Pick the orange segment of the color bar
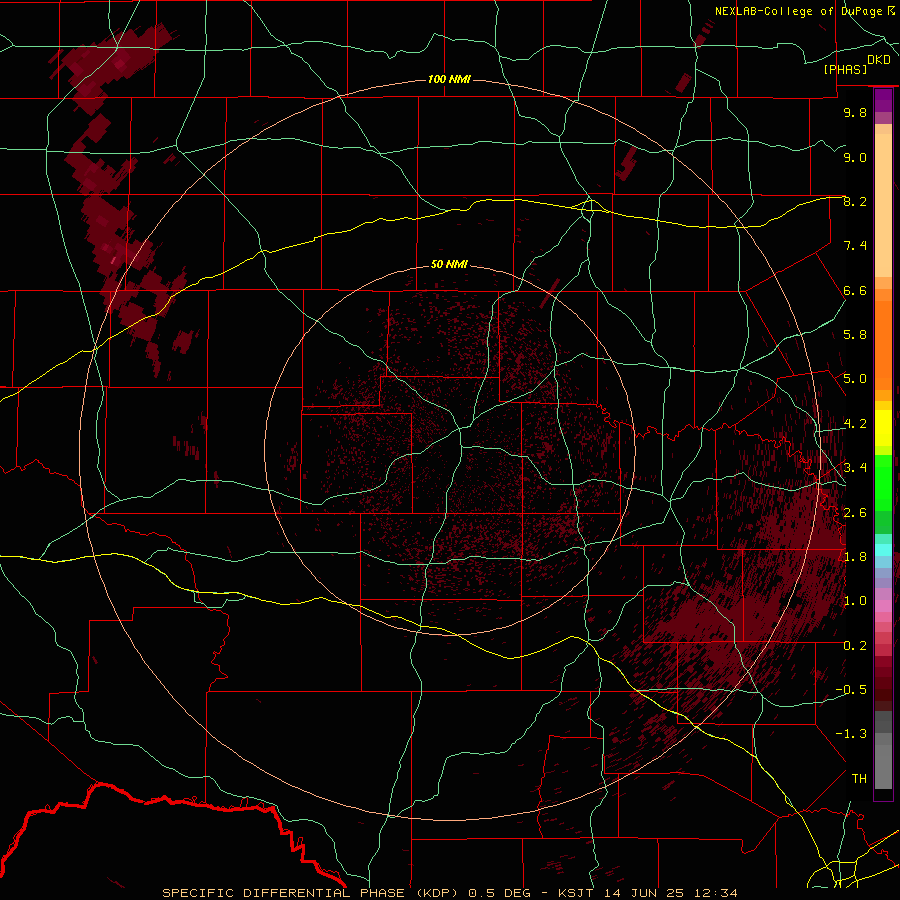 pyautogui.click(x=883, y=346)
